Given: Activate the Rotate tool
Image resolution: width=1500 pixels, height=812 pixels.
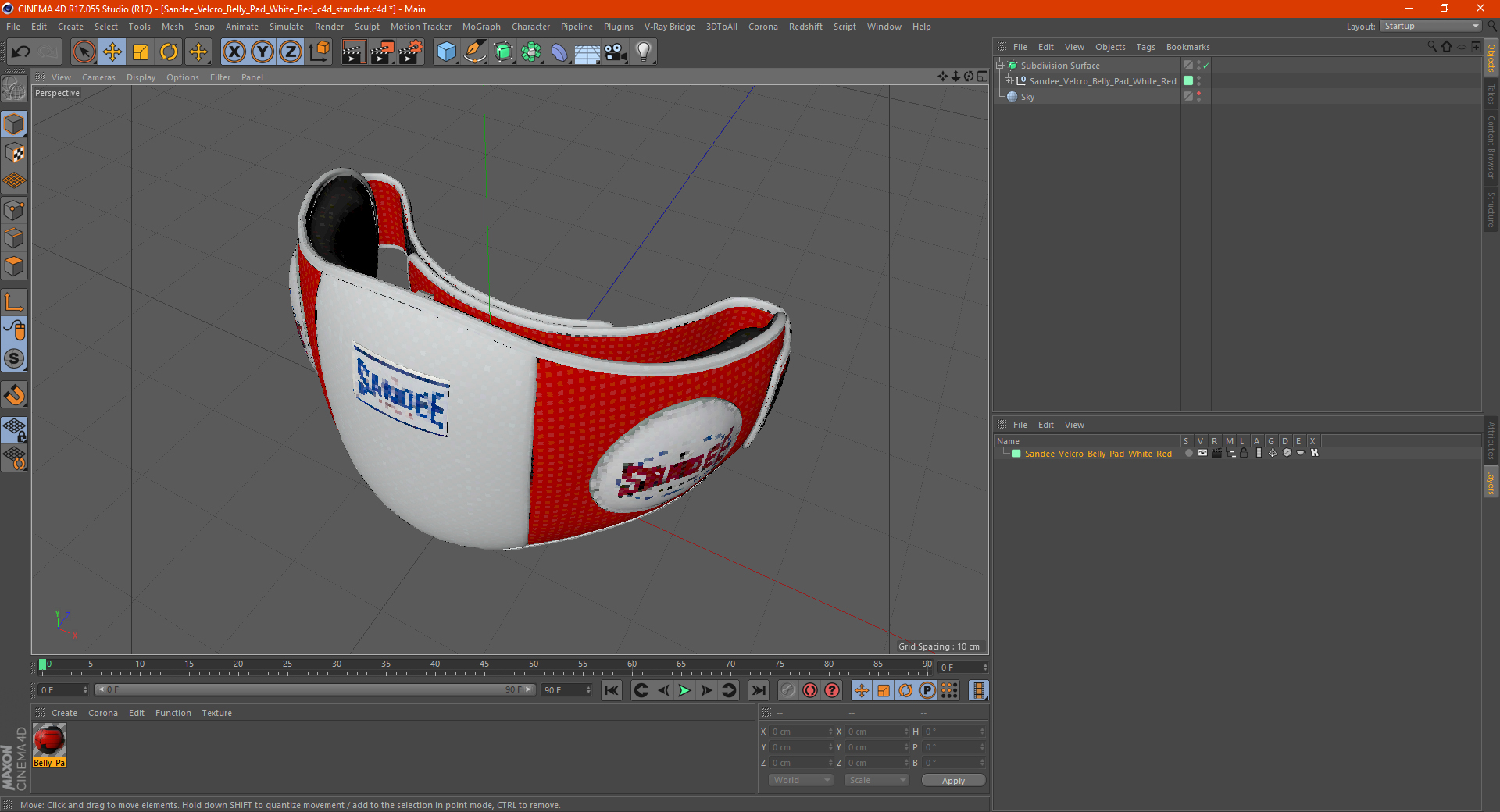Looking at the screenshot, I should click(169, 52).
